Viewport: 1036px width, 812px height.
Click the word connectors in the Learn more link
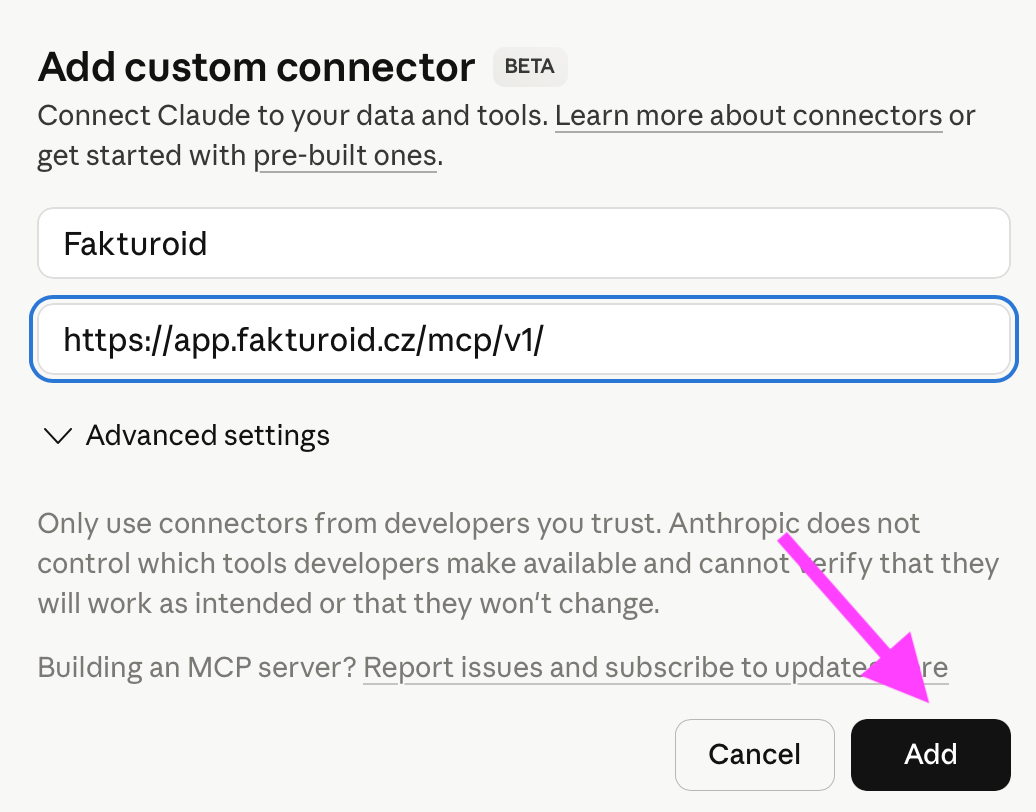[x=867, y=116]
